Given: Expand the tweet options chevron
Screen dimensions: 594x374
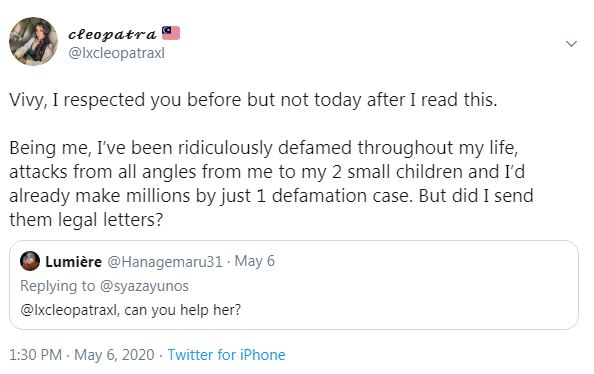Looking at the screenshot, I should click(571, 44).
